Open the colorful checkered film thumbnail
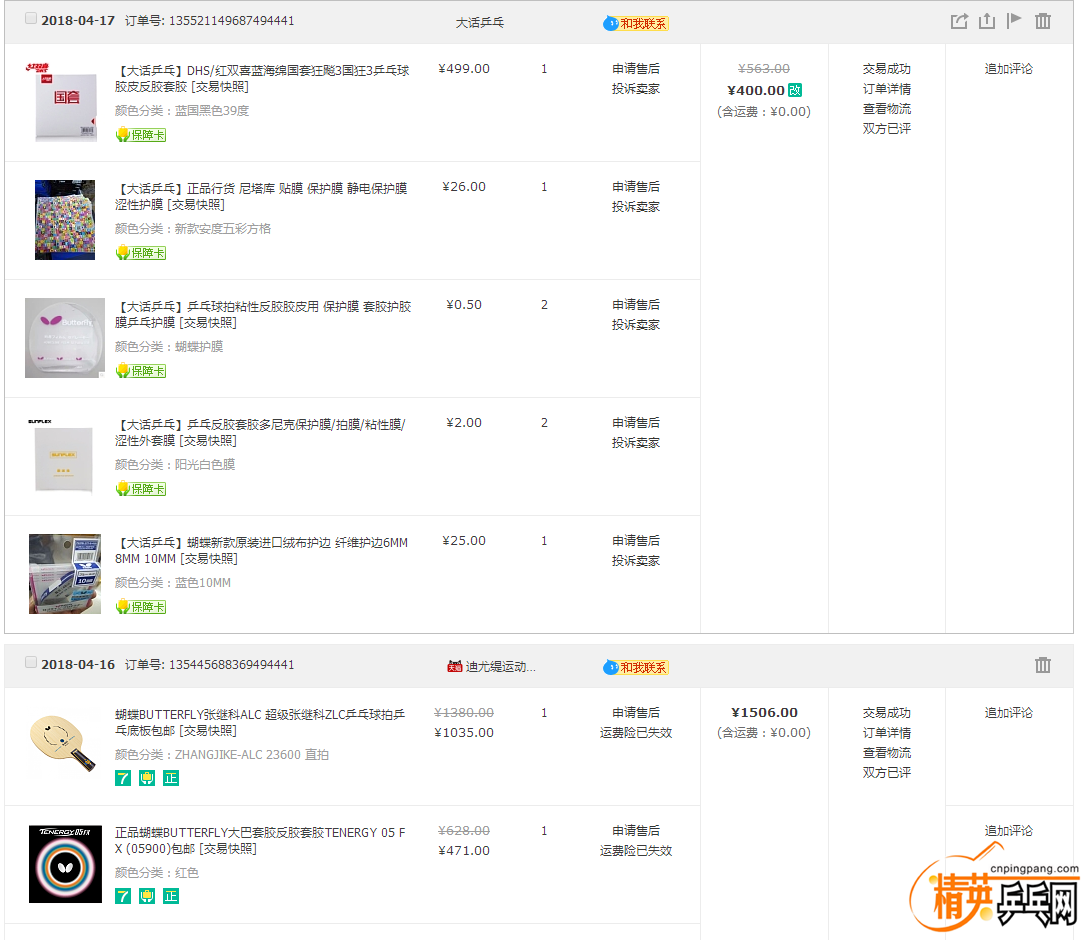Image resolution: width=1091 pixels, height=940 pixels. [x=65, y=220]
